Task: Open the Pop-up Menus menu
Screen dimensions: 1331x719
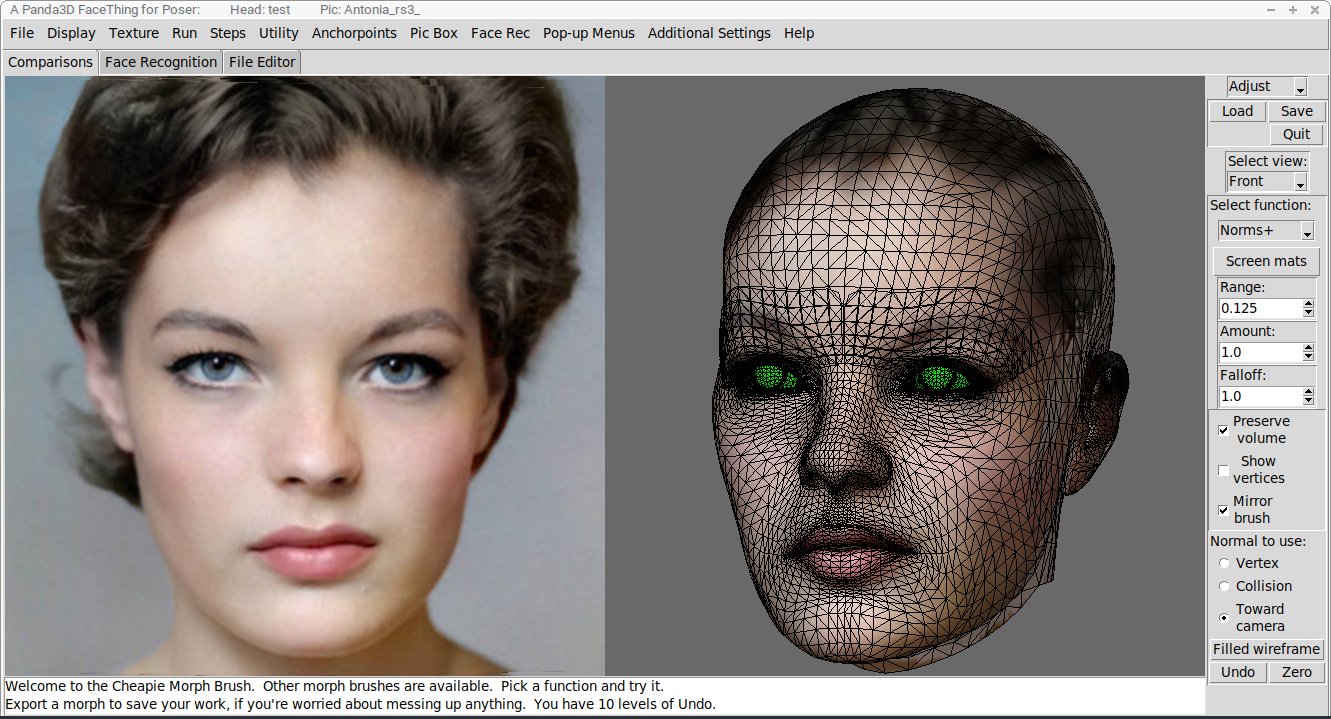Action: (589, 33)
